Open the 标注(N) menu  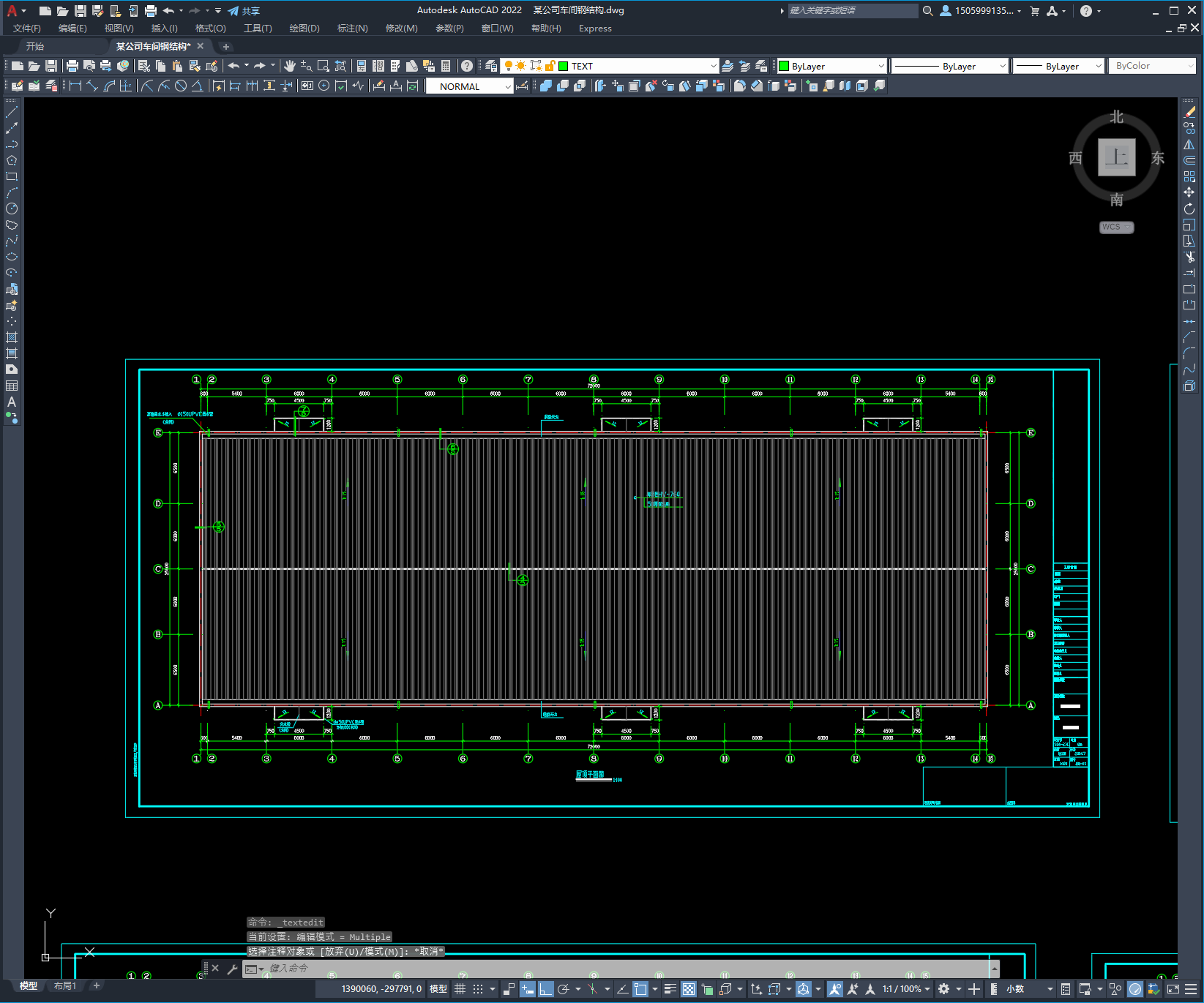(352, 29)
